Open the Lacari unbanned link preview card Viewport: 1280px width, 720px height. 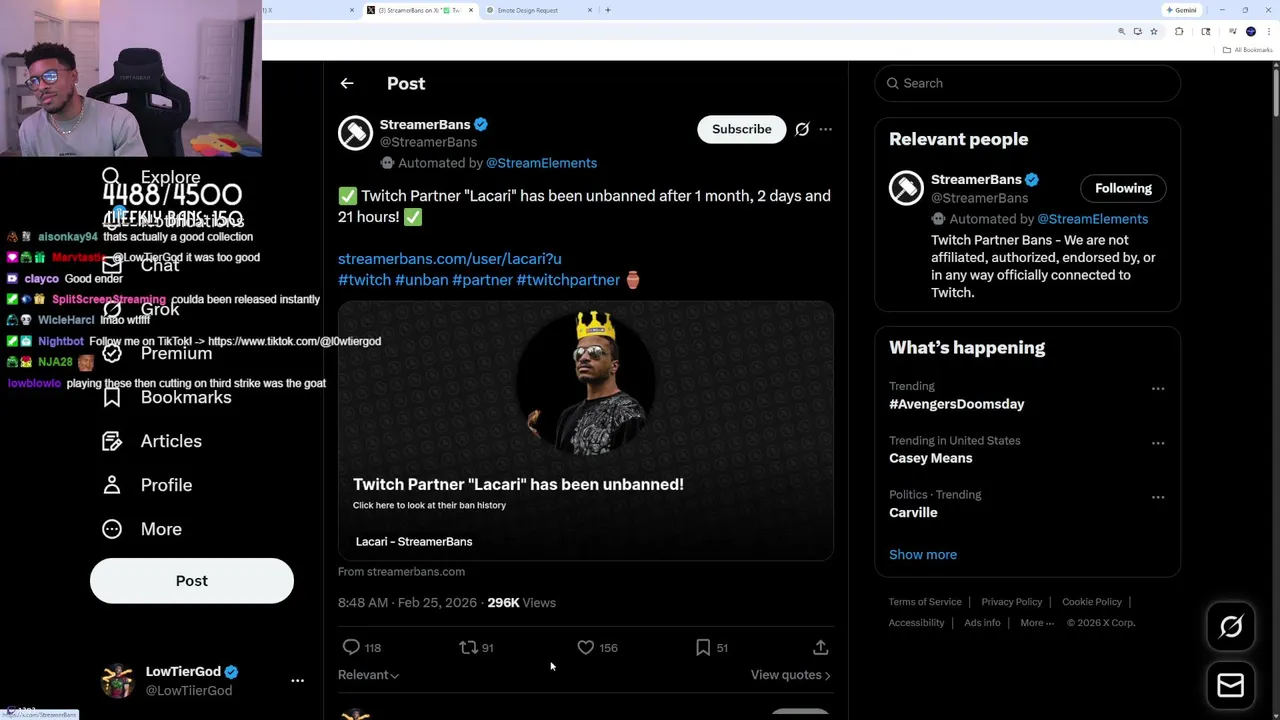pos(585,430)
